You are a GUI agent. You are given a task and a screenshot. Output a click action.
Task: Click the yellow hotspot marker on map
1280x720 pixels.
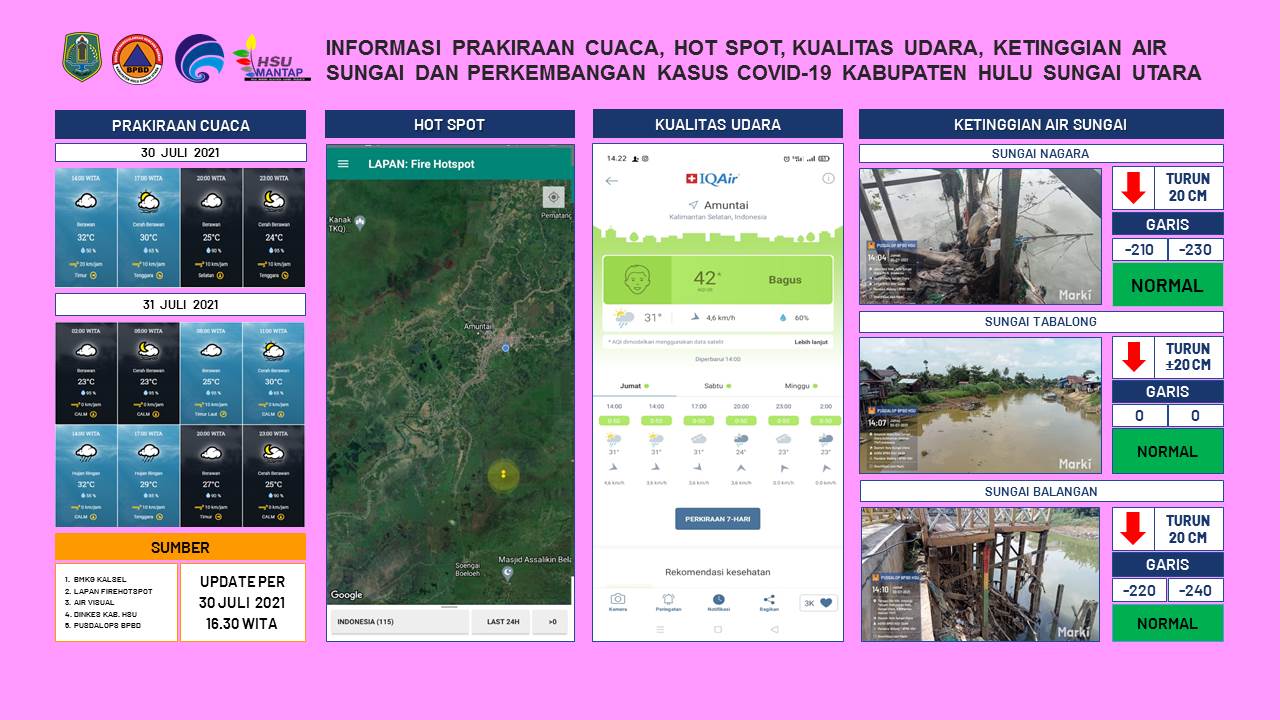point(503,474)
